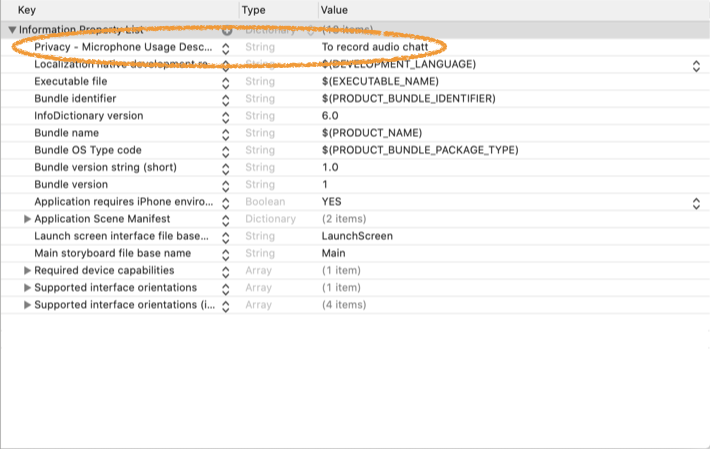Image resolution: width=710 pixels, height=449 pixels.
Task: Open key stepper for Bundle identifier row
Action: pos(226,99)
